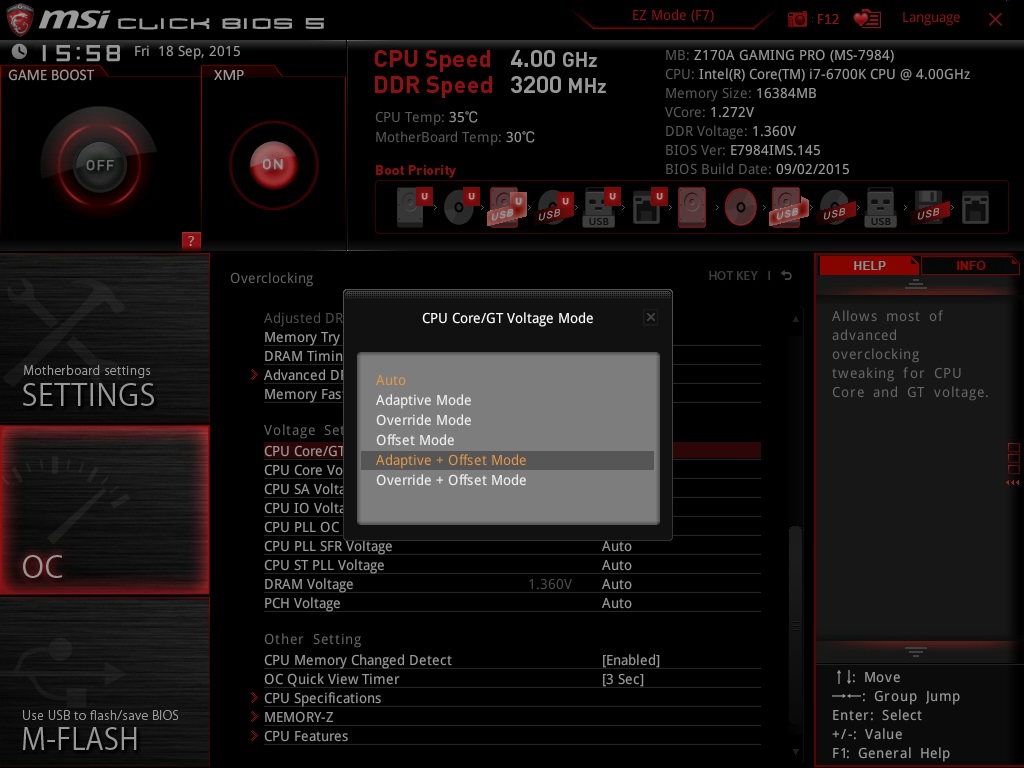Screen dimensions: 1024x768
Task: Select the legacy USB hard disk boot icon
Action: point(788,208)
